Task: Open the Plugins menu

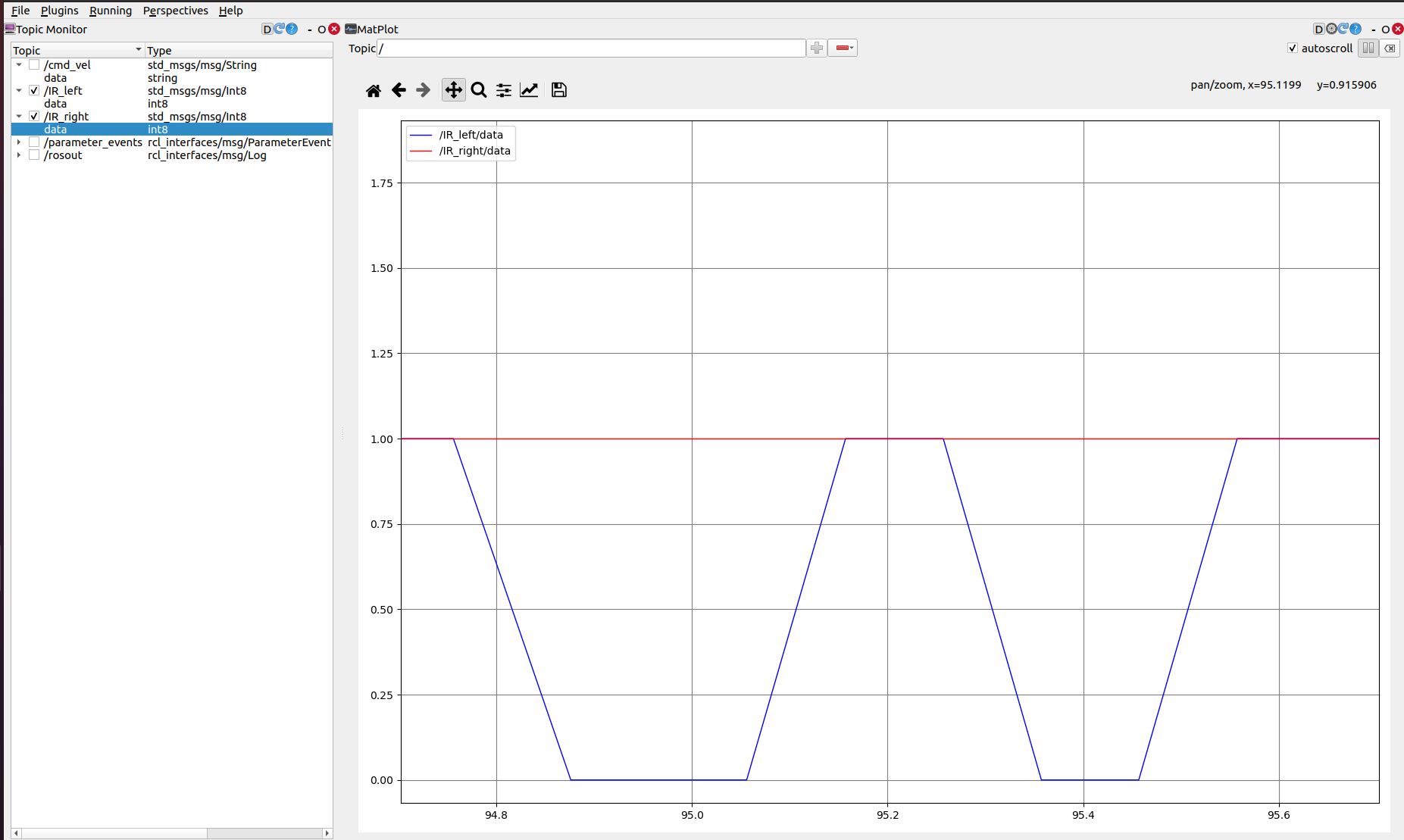Action: [x=59, y=11]
